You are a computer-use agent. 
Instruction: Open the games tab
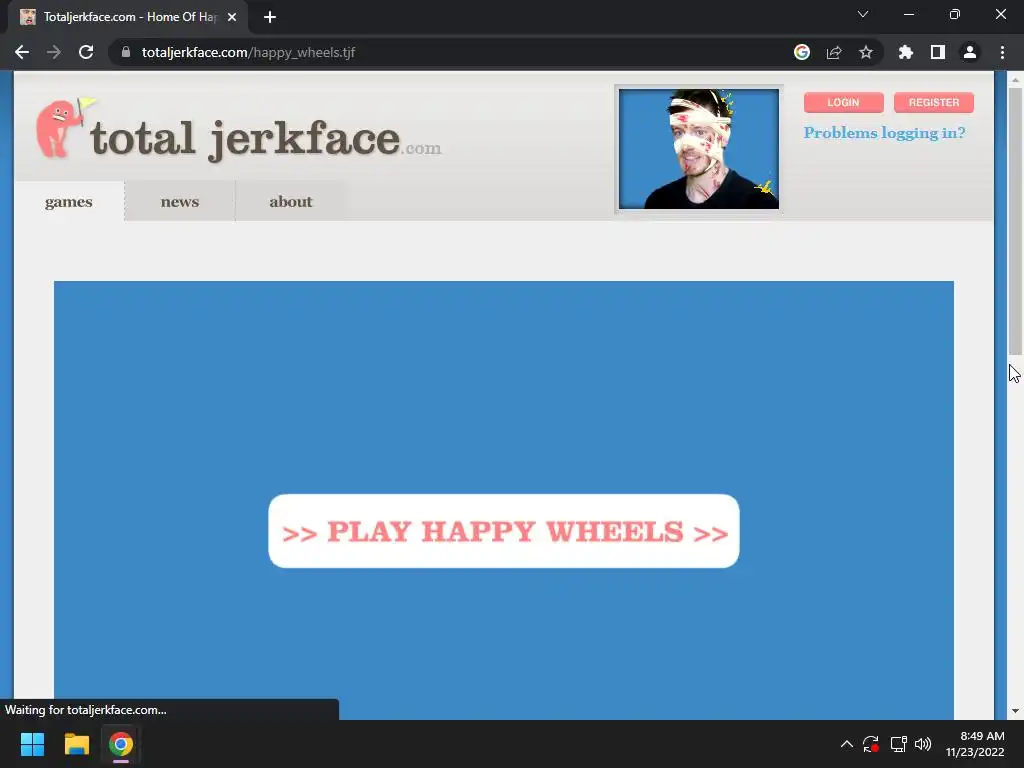click(69, 202)
